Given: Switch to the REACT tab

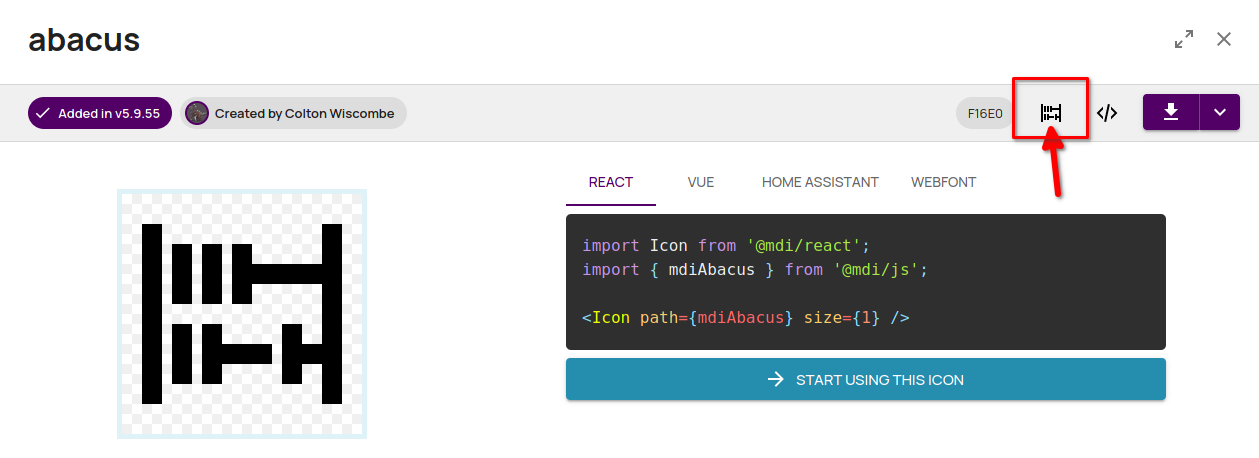Looking at the screenshot, I should (x=611, y=182).
